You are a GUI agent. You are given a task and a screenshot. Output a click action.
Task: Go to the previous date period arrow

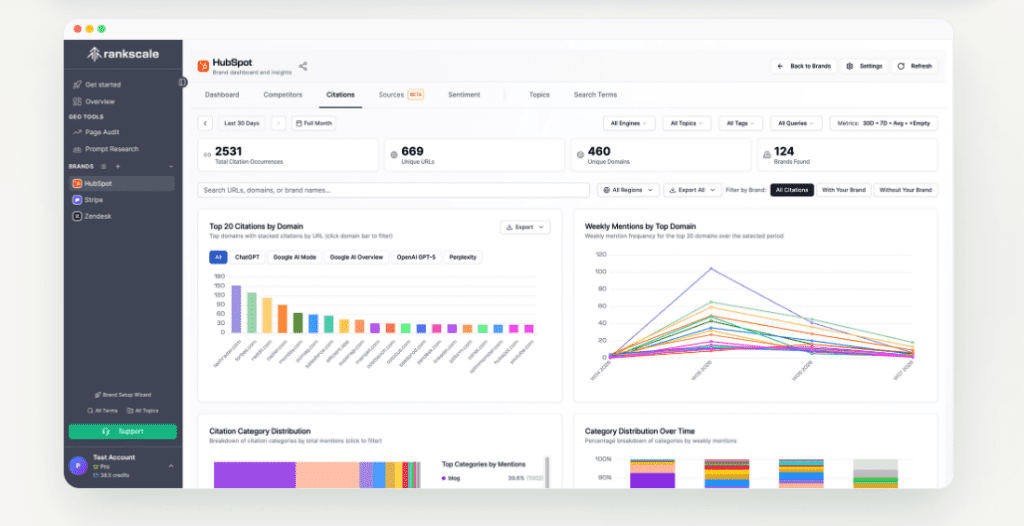pos(205,123)
